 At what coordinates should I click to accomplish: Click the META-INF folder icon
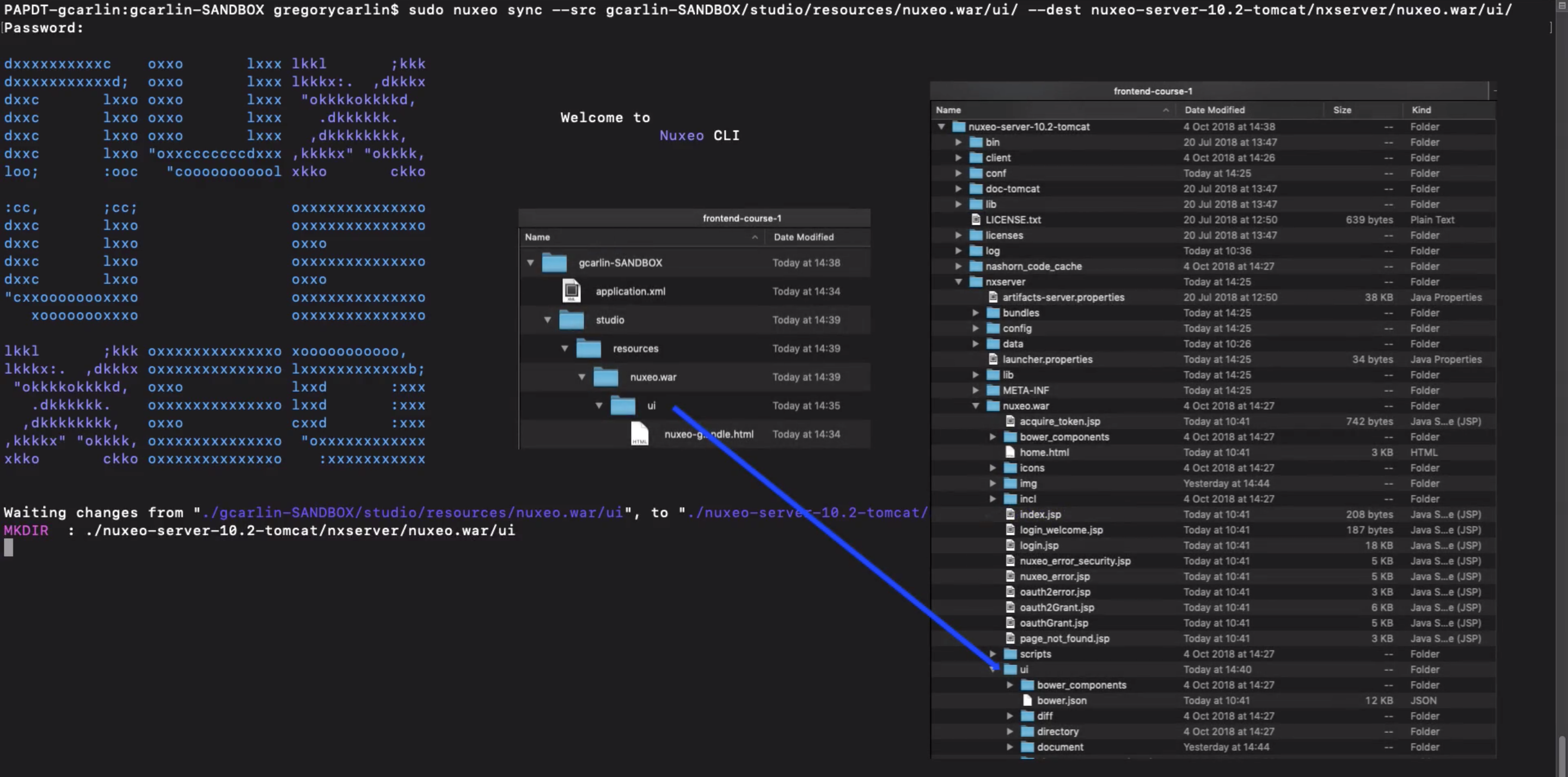[993, 390]
